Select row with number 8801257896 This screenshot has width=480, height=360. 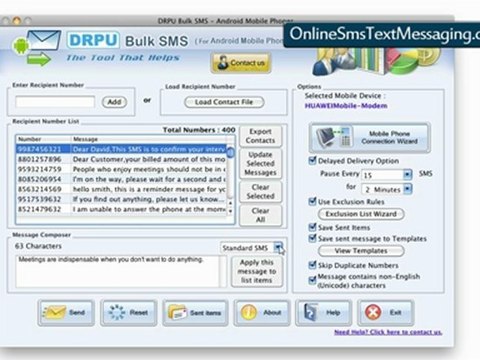(122, 159)
